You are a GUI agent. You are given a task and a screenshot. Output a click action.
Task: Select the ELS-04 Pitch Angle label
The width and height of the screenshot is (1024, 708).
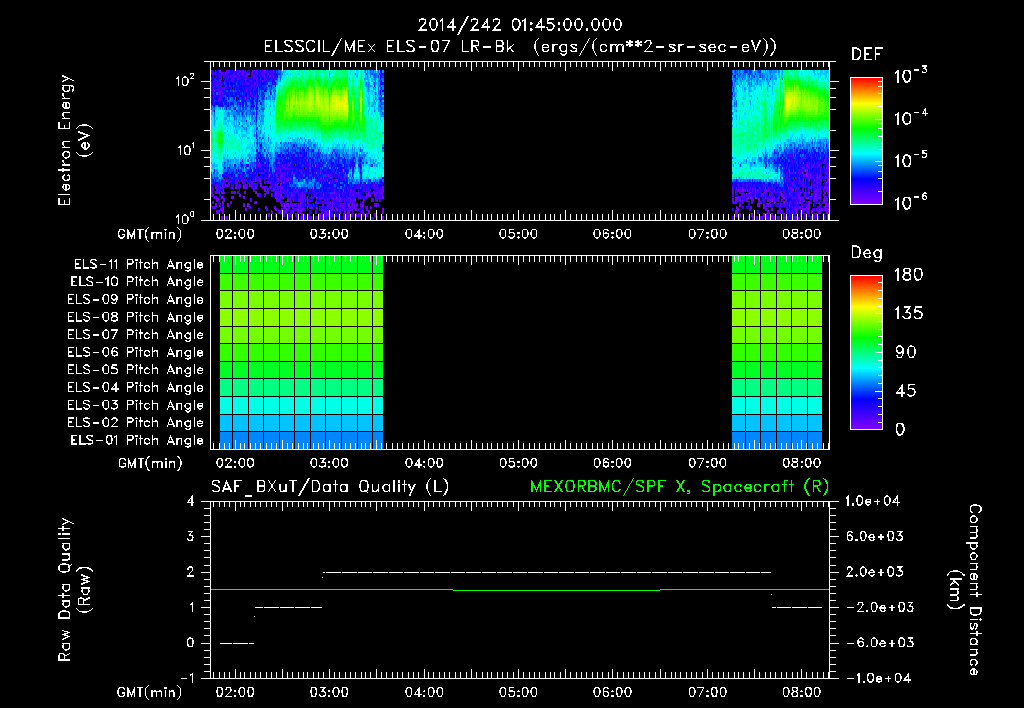(136, 387)
